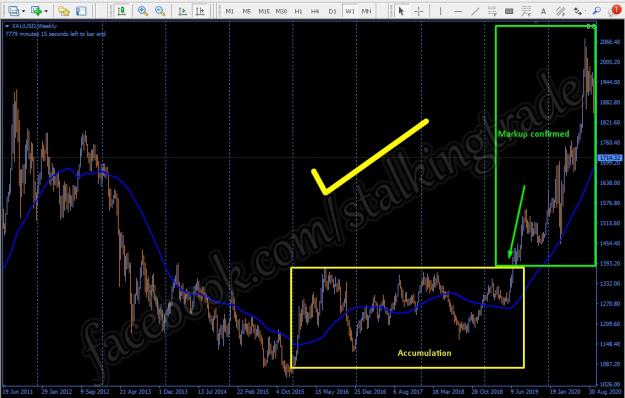The width and height of the screenshot is (625, 398).
Task: Select the W1 weekly timeframe
Action: point(350,11)
